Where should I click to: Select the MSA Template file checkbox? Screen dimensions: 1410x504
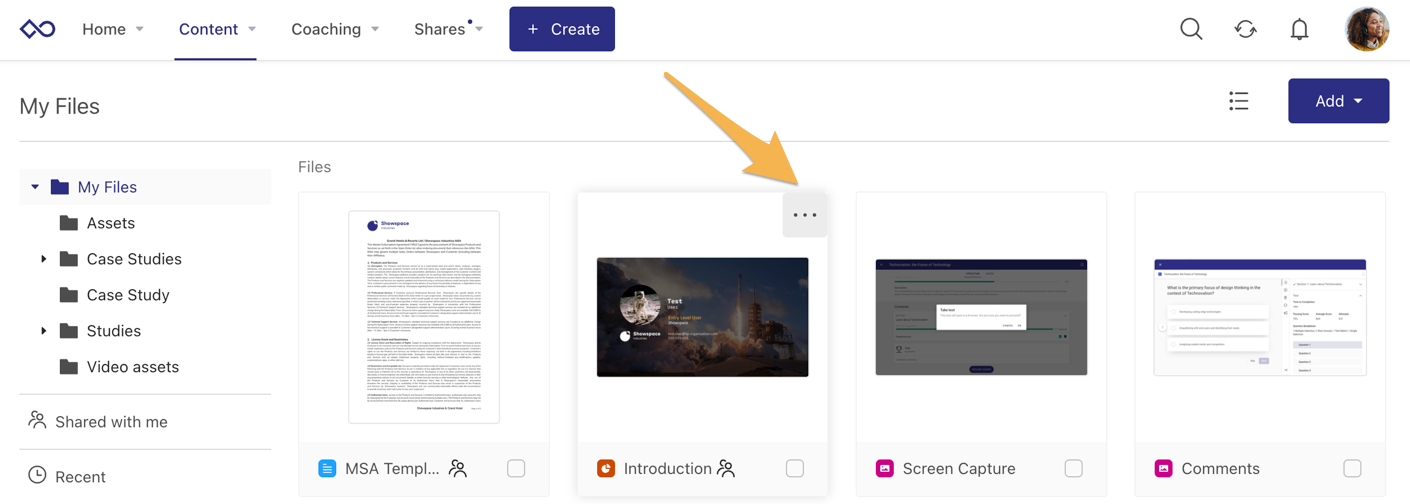pos(516,468)
